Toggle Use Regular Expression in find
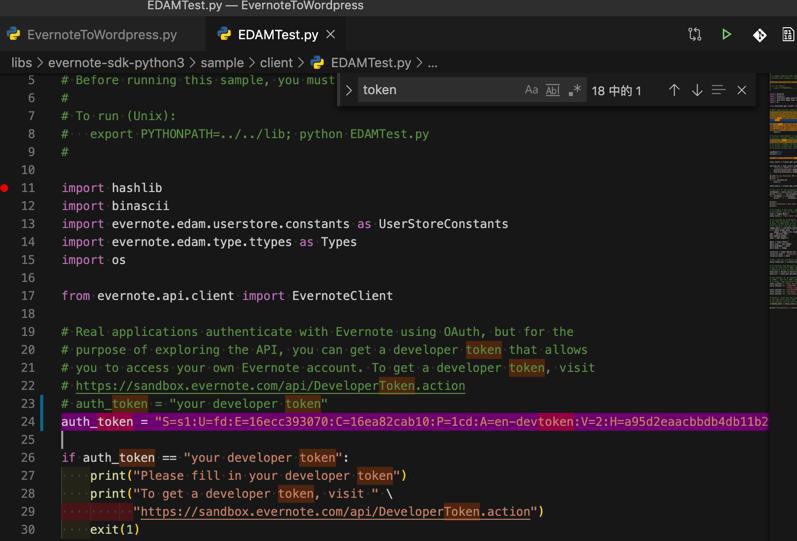797x541 pixels. coord(574,91)
